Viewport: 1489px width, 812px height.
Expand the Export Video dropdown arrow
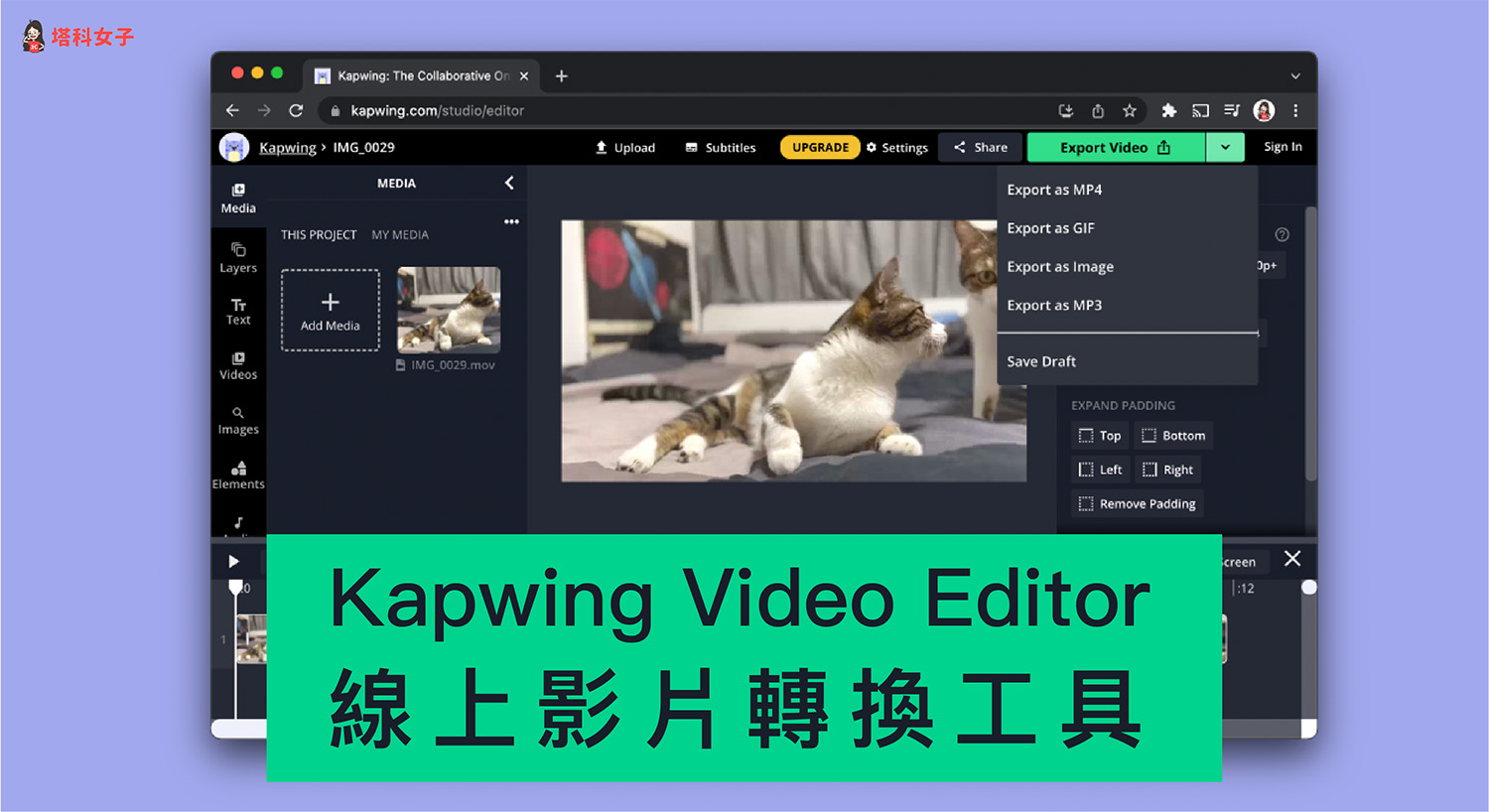pos(1226,147)
